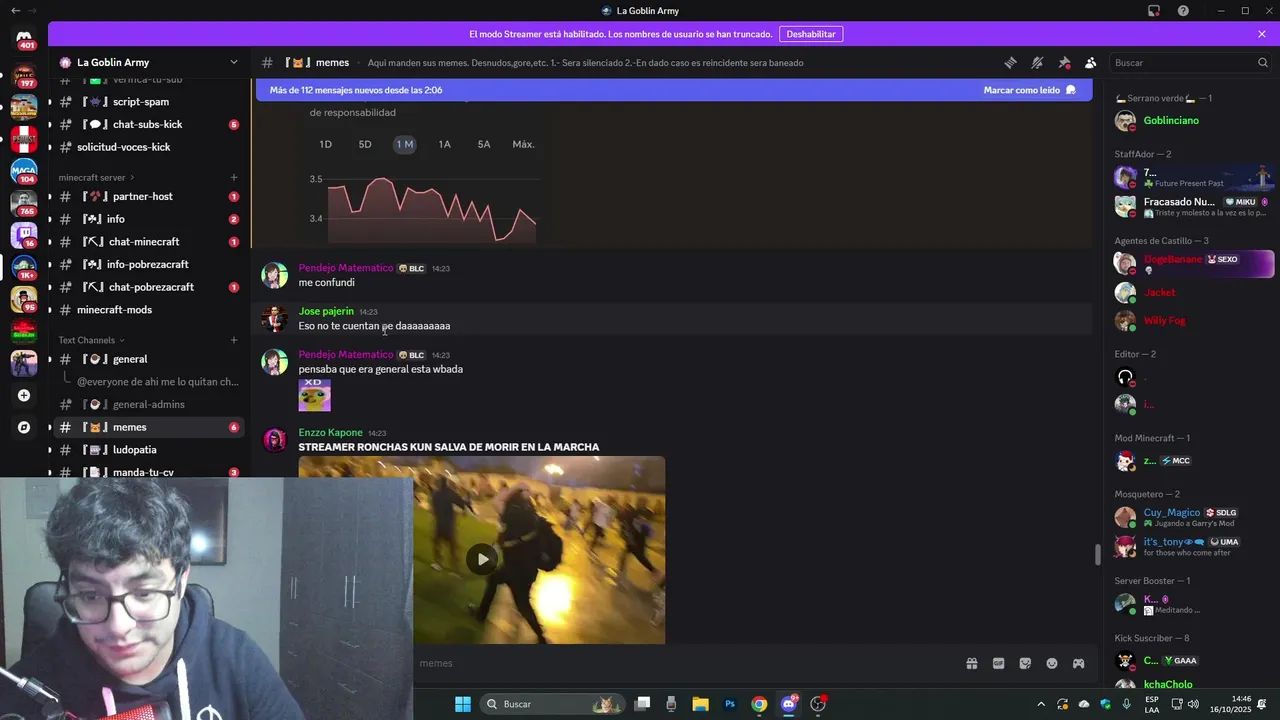Open the chat-minecraft channel
This screenshot has height=720, width=1280.
[149, 242]
